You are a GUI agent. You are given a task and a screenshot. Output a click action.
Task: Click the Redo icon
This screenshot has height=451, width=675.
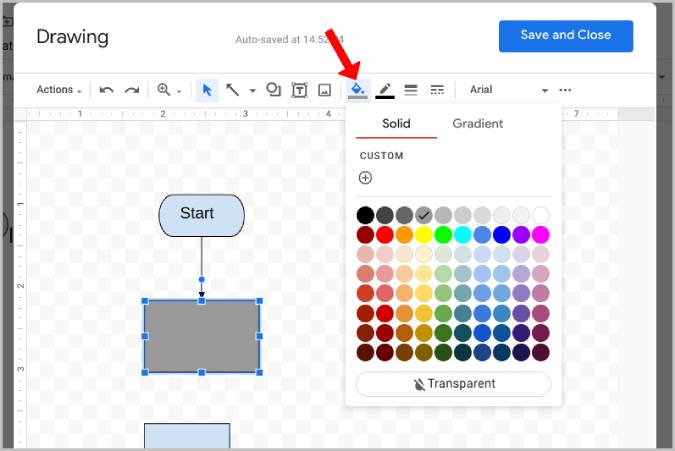pos(132,90)
